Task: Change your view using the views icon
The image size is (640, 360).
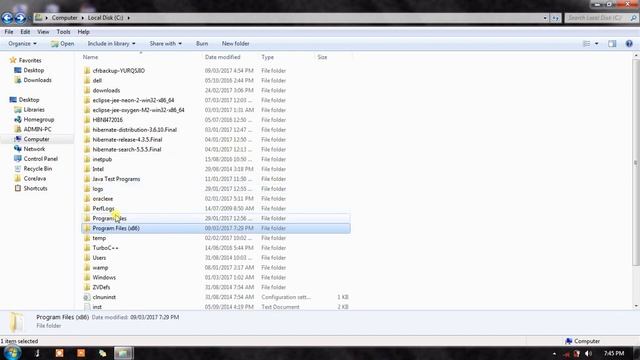Action: click(x=587, y=44)
